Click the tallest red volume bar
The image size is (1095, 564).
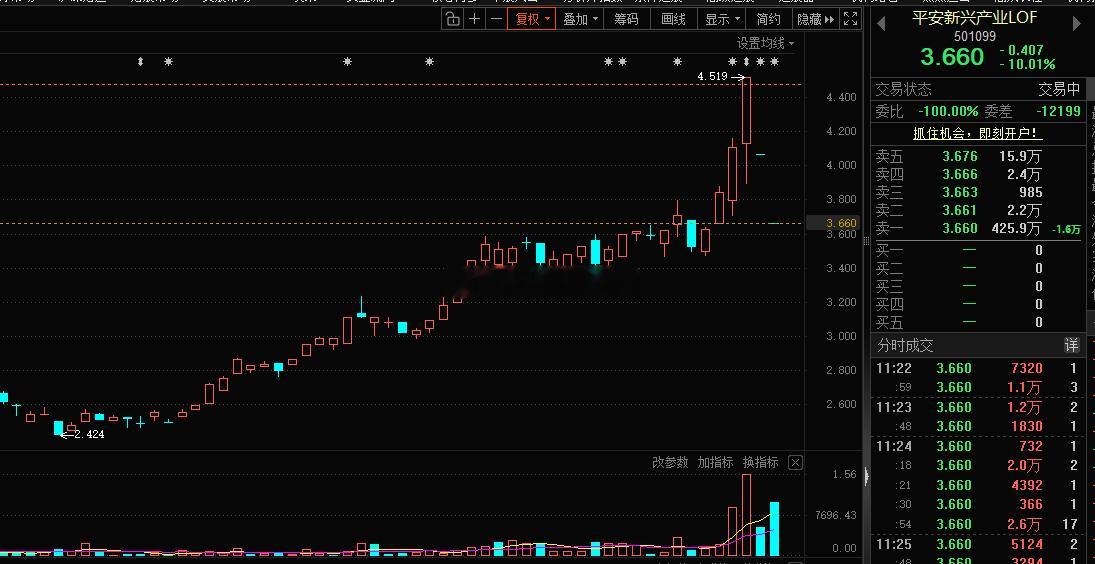[x=747, y=515]
